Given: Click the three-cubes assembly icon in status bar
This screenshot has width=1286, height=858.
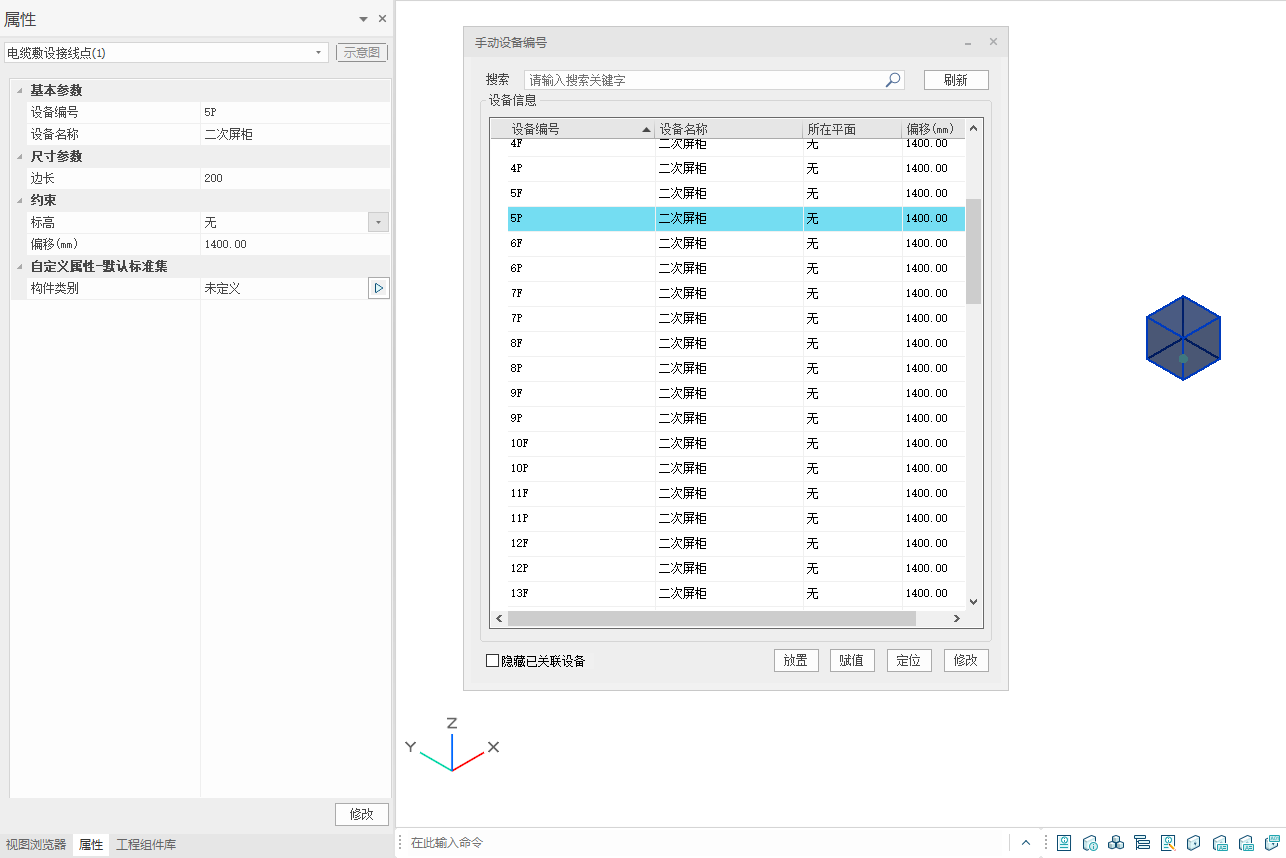Looking at the screenshot, I should click(x=1116, y=843).
